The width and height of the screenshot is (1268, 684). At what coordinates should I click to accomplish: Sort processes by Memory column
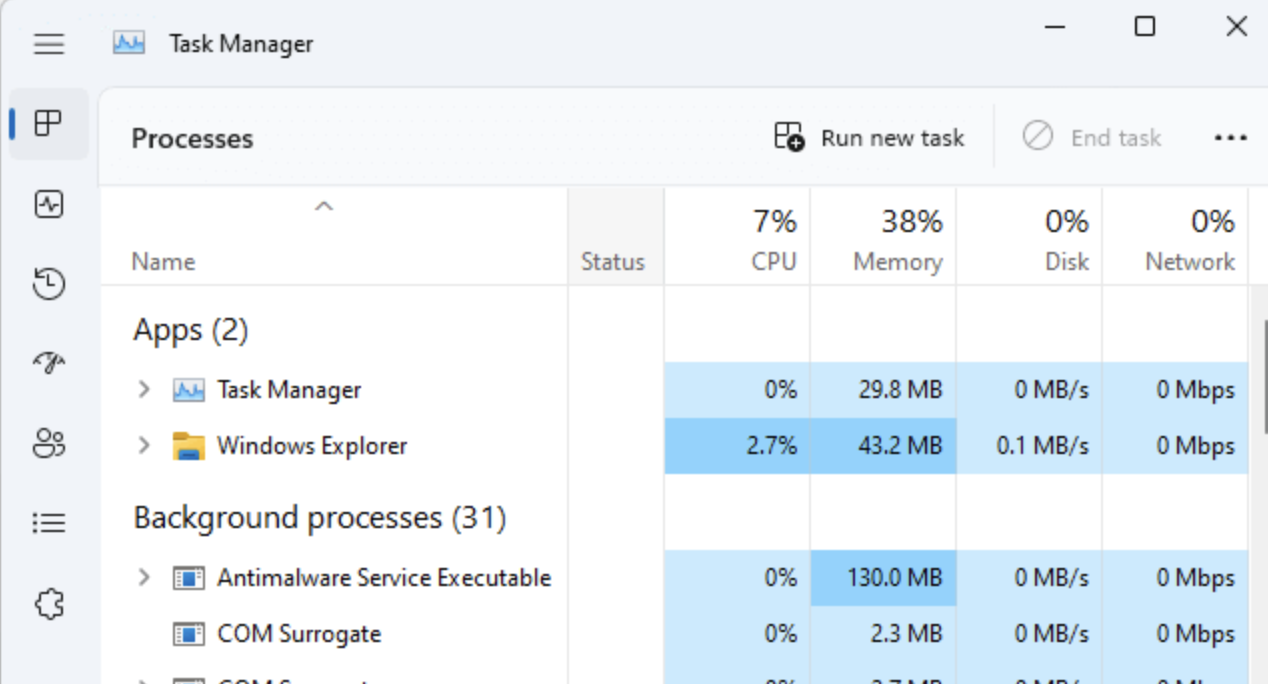tap(897, 237)
